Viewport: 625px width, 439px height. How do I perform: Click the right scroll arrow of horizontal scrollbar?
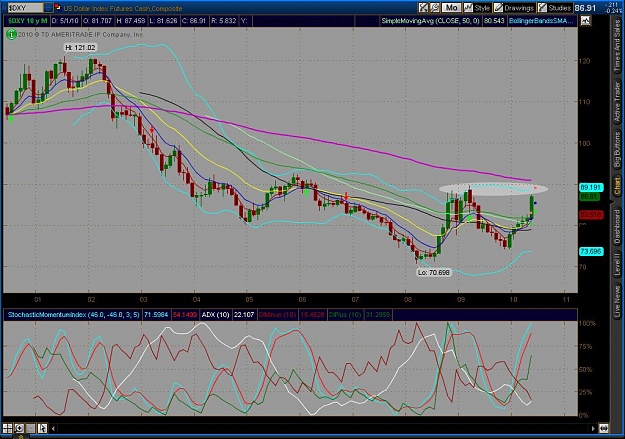point(593,429)
